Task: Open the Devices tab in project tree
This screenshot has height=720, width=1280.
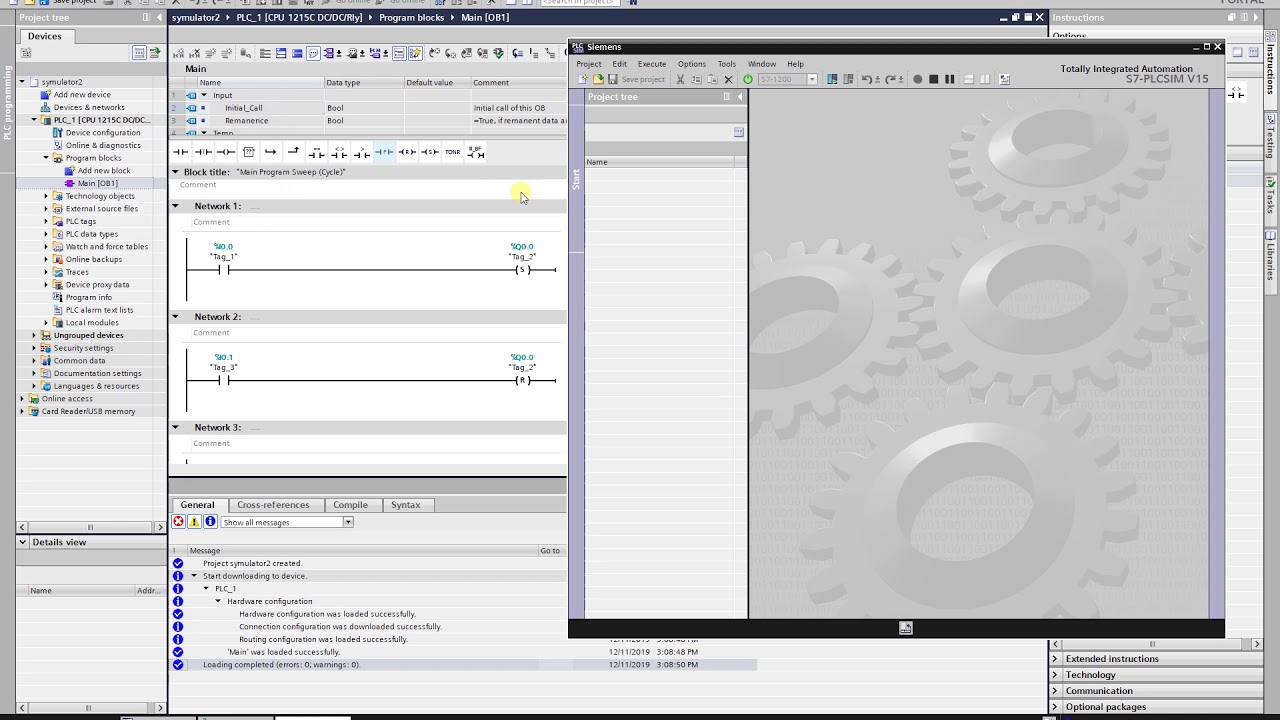Action: [44, 36]
